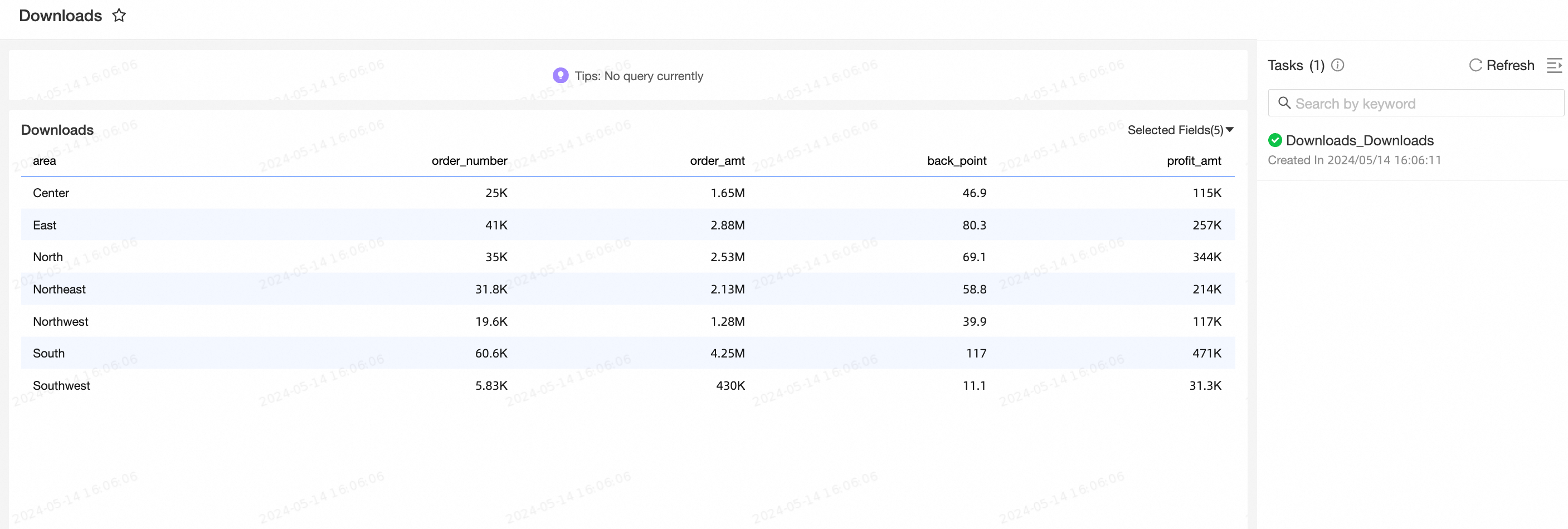Click the order_amt column header

pos(717,160)
